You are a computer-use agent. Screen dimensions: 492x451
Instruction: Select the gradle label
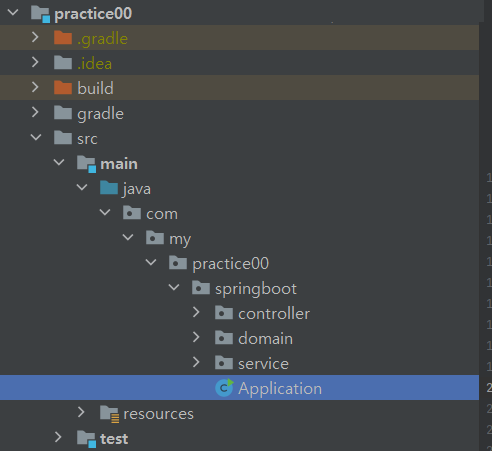[100, 114]
